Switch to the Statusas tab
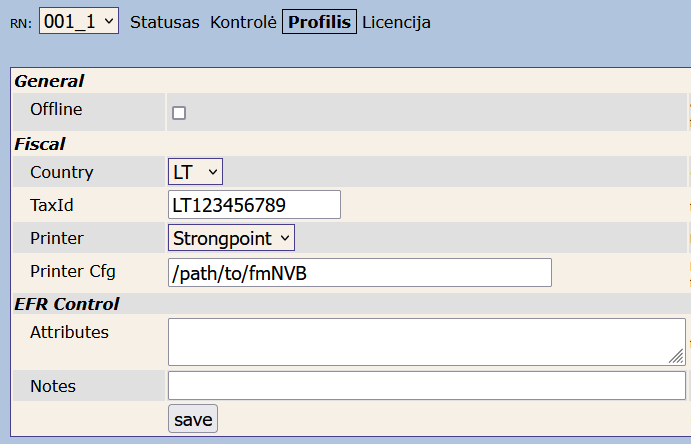Viewport: 691px width, 444px height. [x=165, y=21]
